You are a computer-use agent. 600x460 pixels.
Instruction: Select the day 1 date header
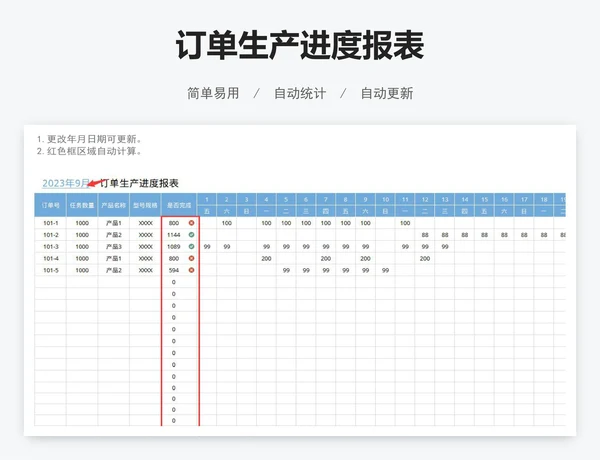[207, 199]
